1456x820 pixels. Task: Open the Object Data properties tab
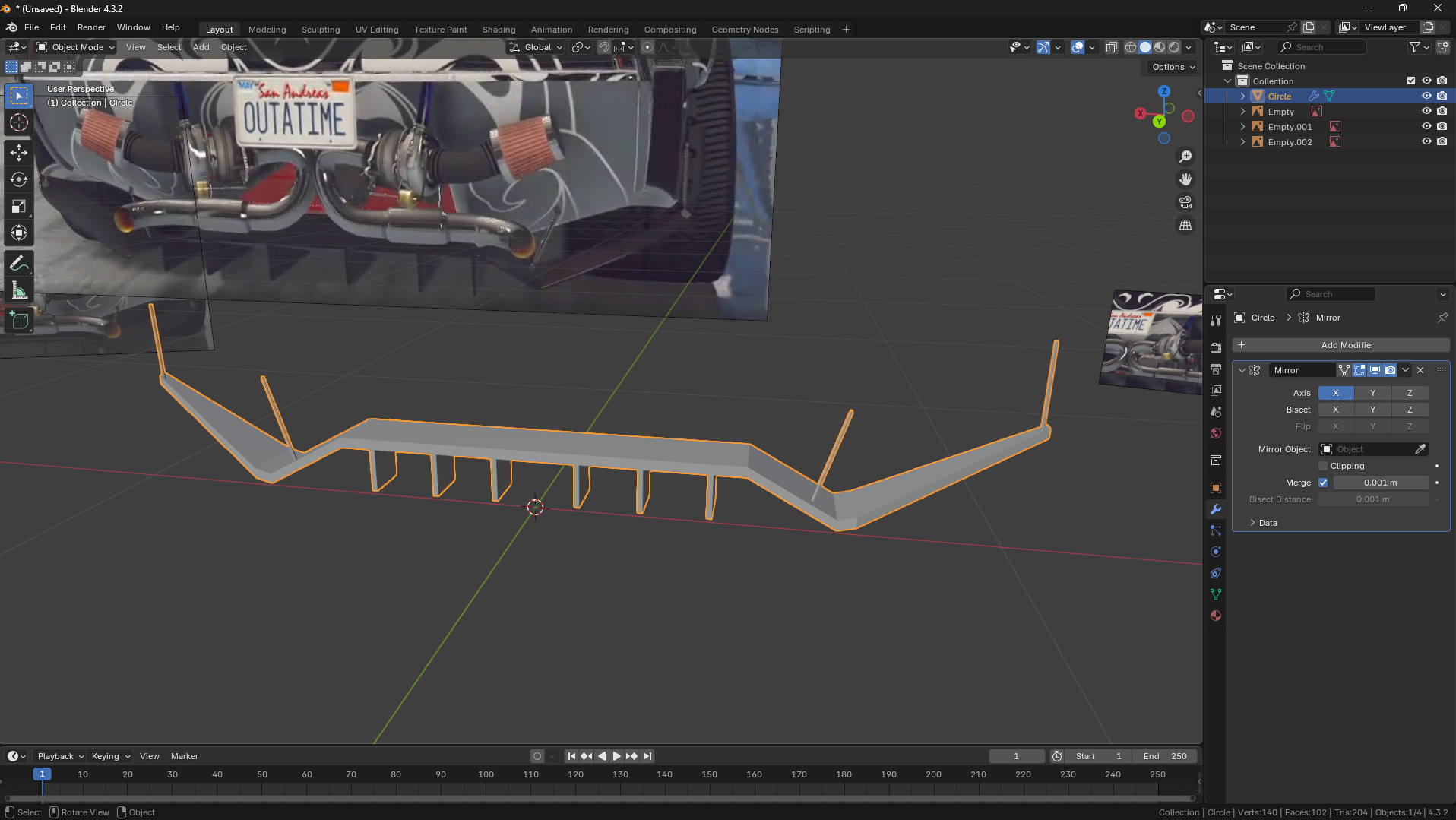click(x=1216, y=594)
